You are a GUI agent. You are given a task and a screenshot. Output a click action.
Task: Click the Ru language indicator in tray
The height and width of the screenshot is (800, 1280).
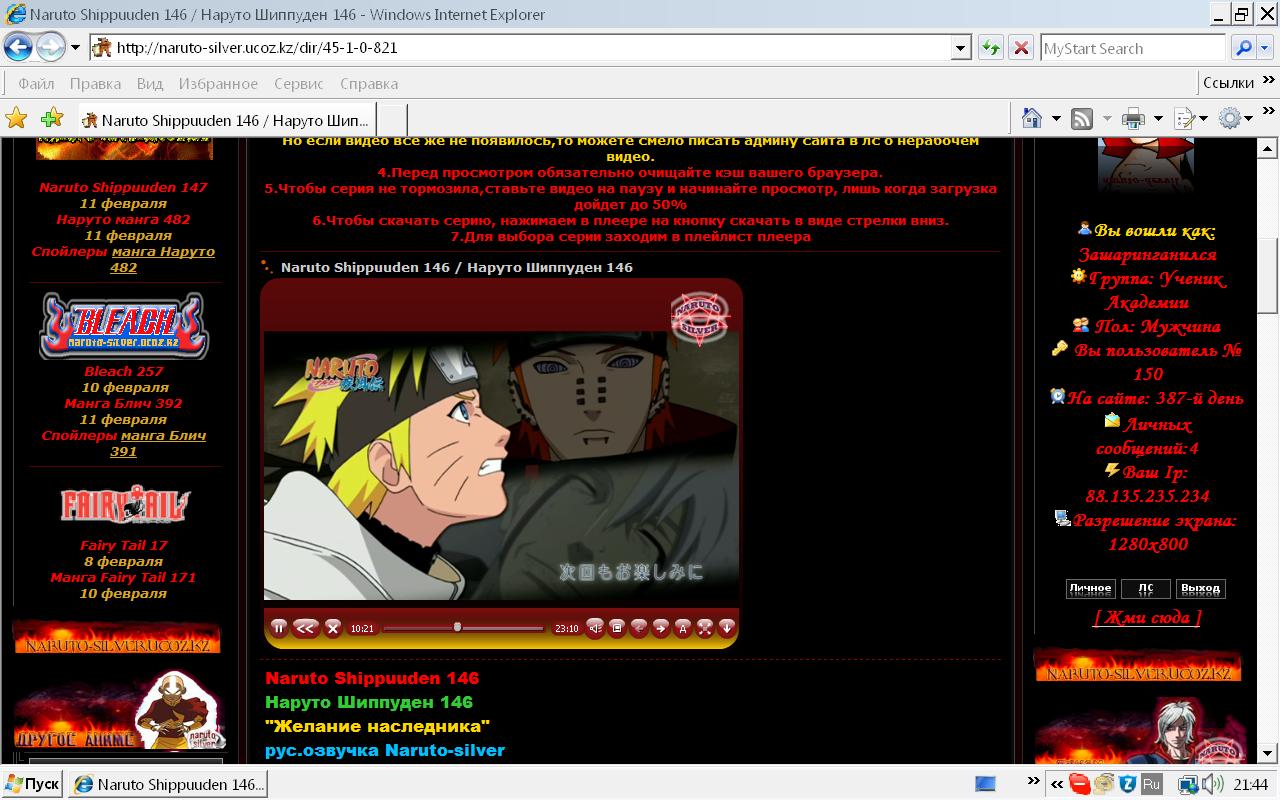pyautogui.click(x=1151, y=784)
